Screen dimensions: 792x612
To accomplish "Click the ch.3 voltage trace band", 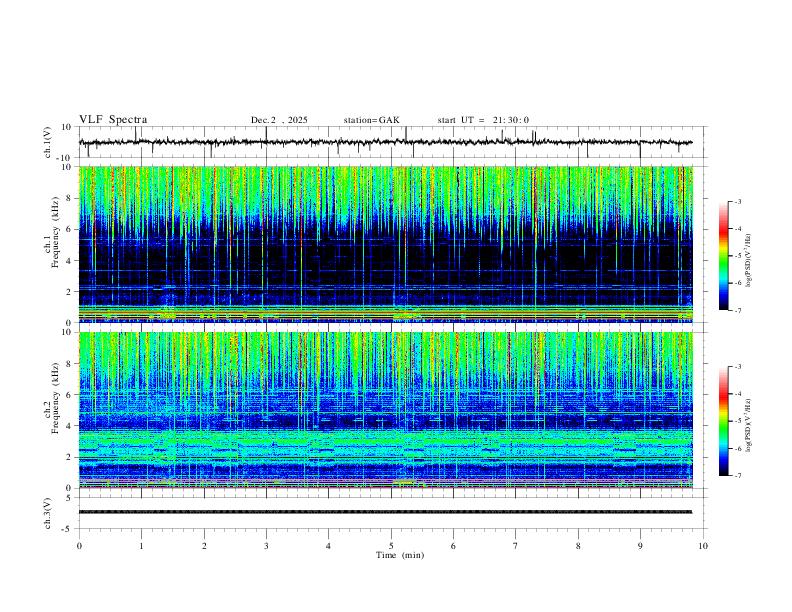I will (x=385, y=512).
